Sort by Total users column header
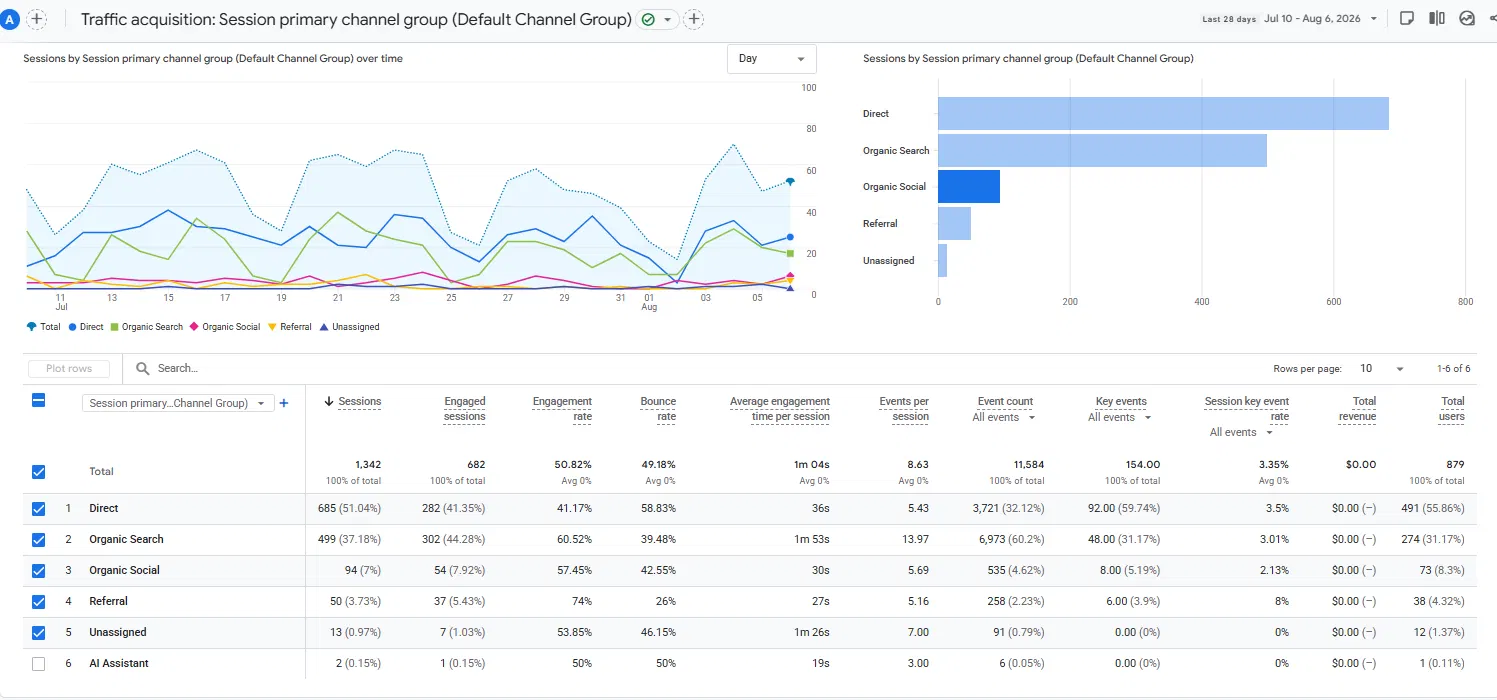Screen dimensions: 1497x700 pos(1452,409)
